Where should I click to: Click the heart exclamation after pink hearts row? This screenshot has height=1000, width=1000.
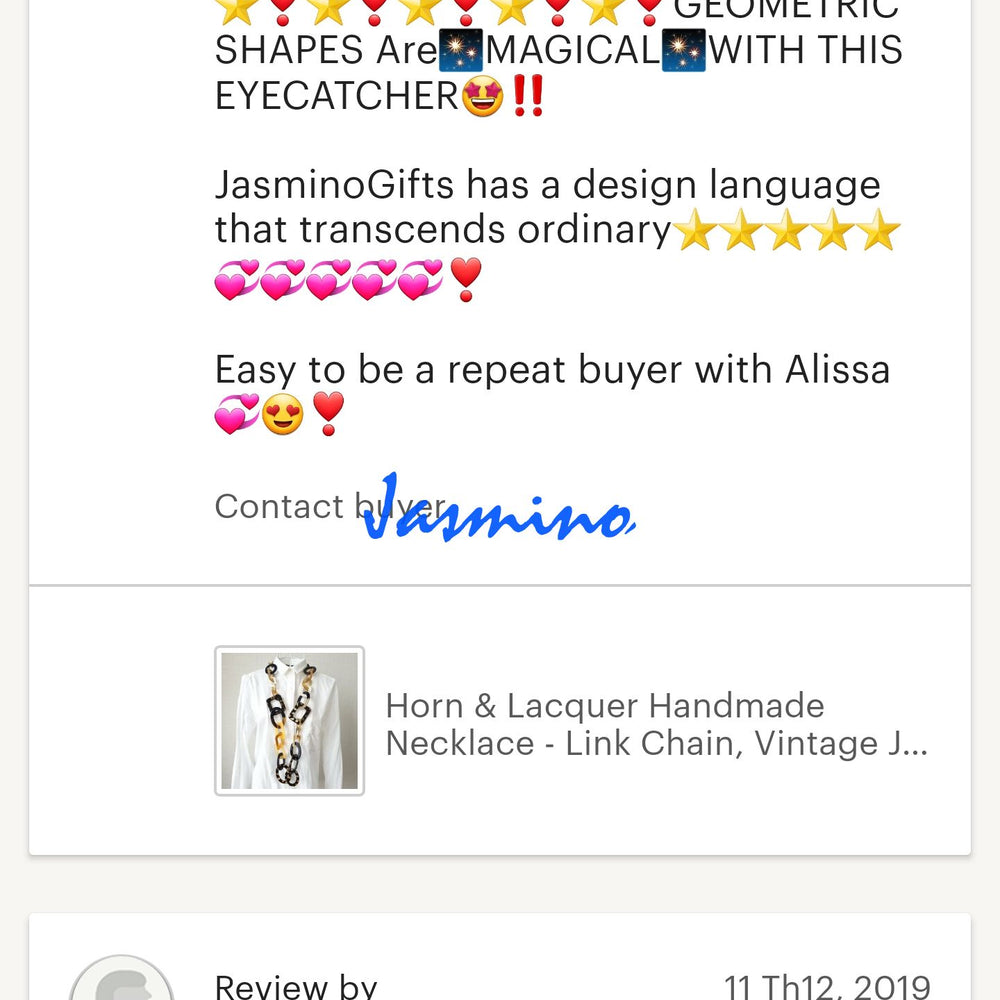pos(466,279)
